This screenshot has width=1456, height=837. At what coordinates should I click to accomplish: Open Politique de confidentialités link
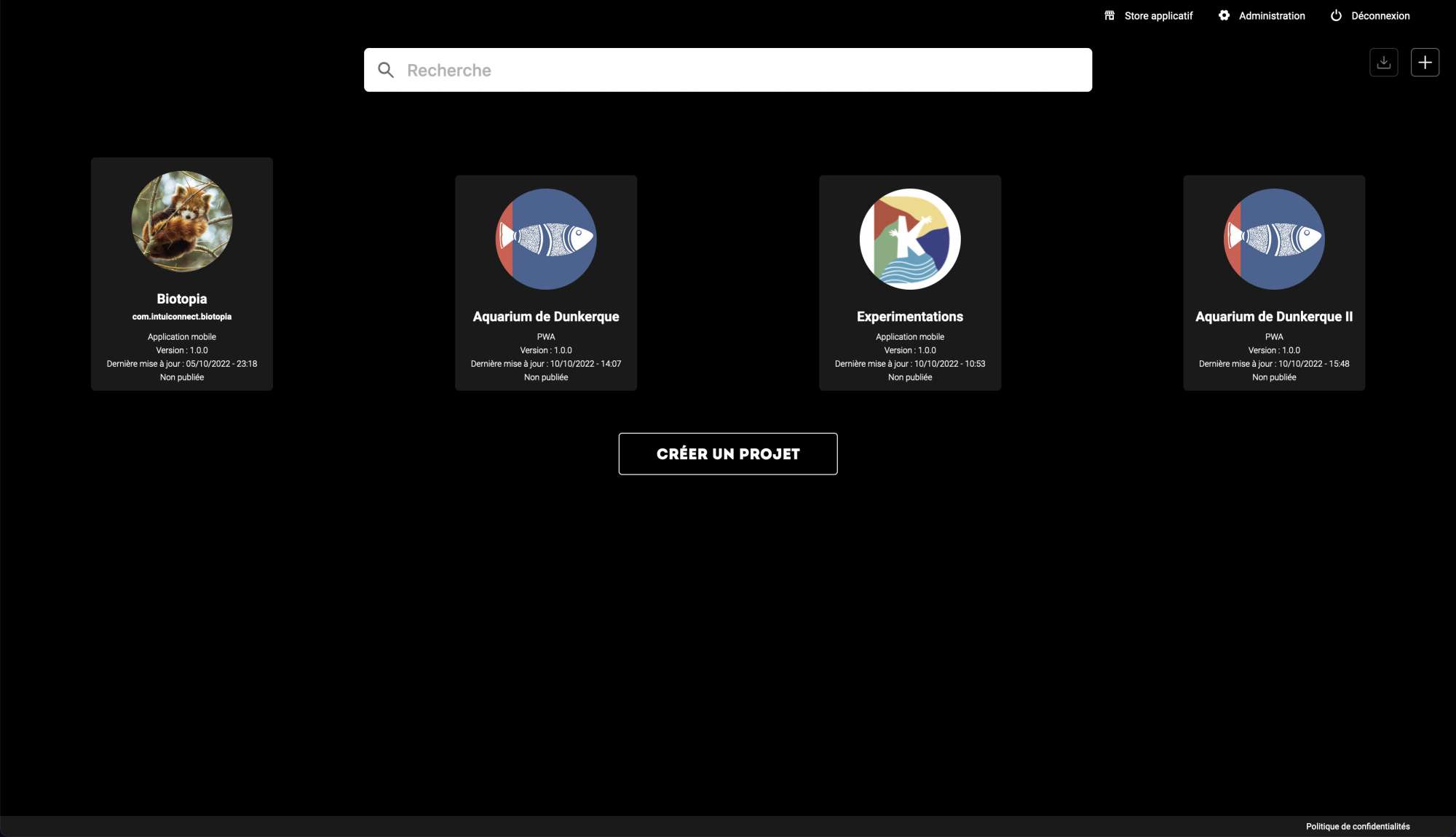pyautogui.click(x=1358, y=826)
